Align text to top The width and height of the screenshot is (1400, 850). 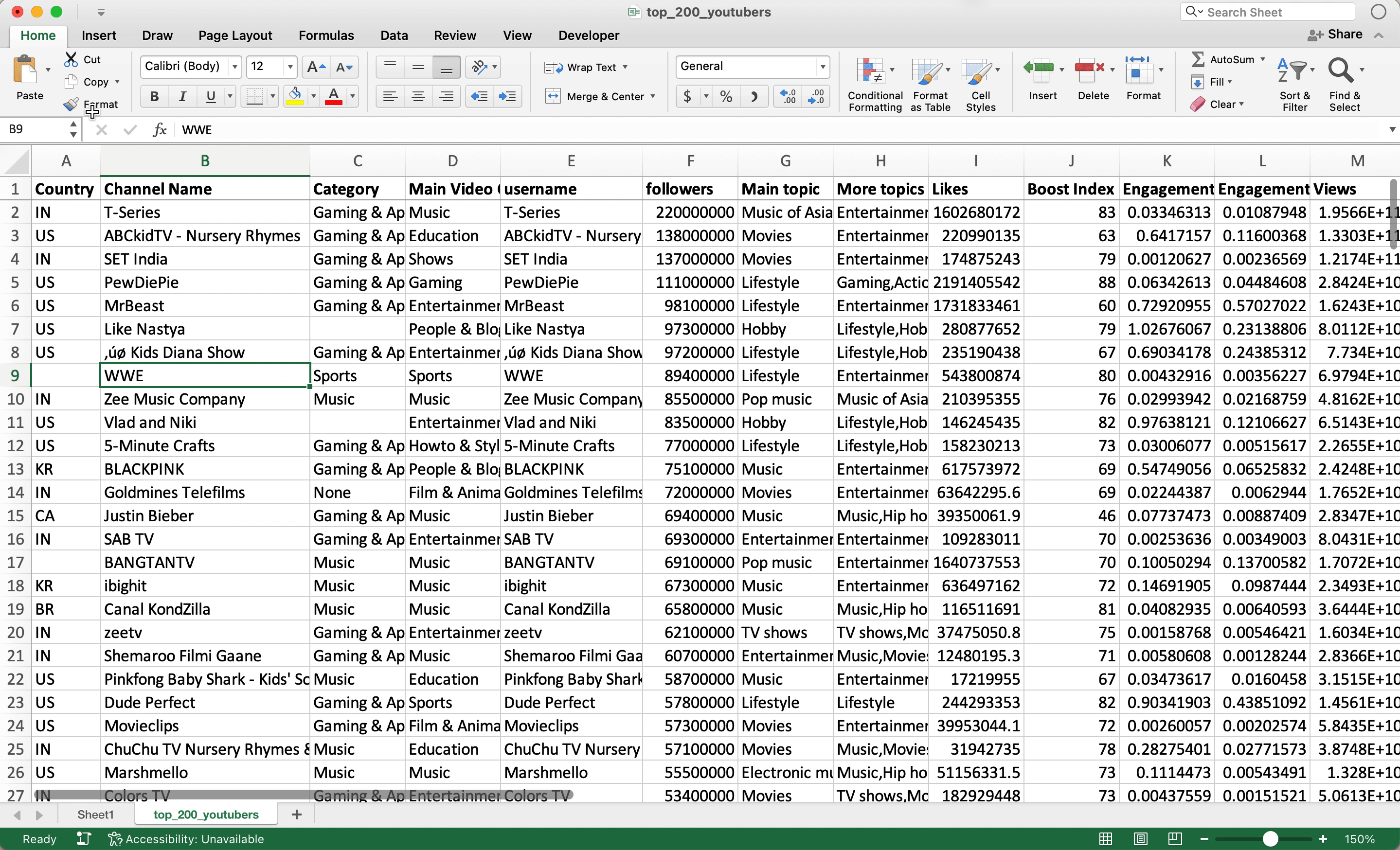pyautogui.click(x=390, y=67)
